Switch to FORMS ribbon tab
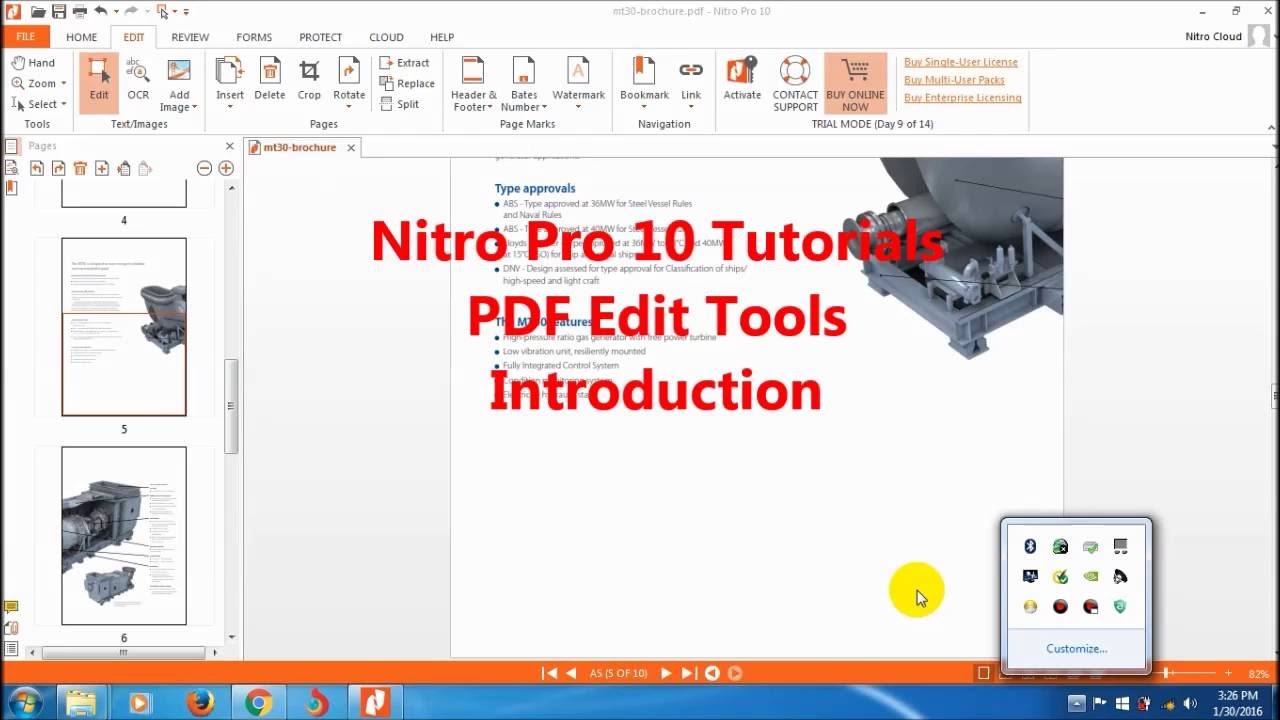1280x720 pixels. [254, 37]
